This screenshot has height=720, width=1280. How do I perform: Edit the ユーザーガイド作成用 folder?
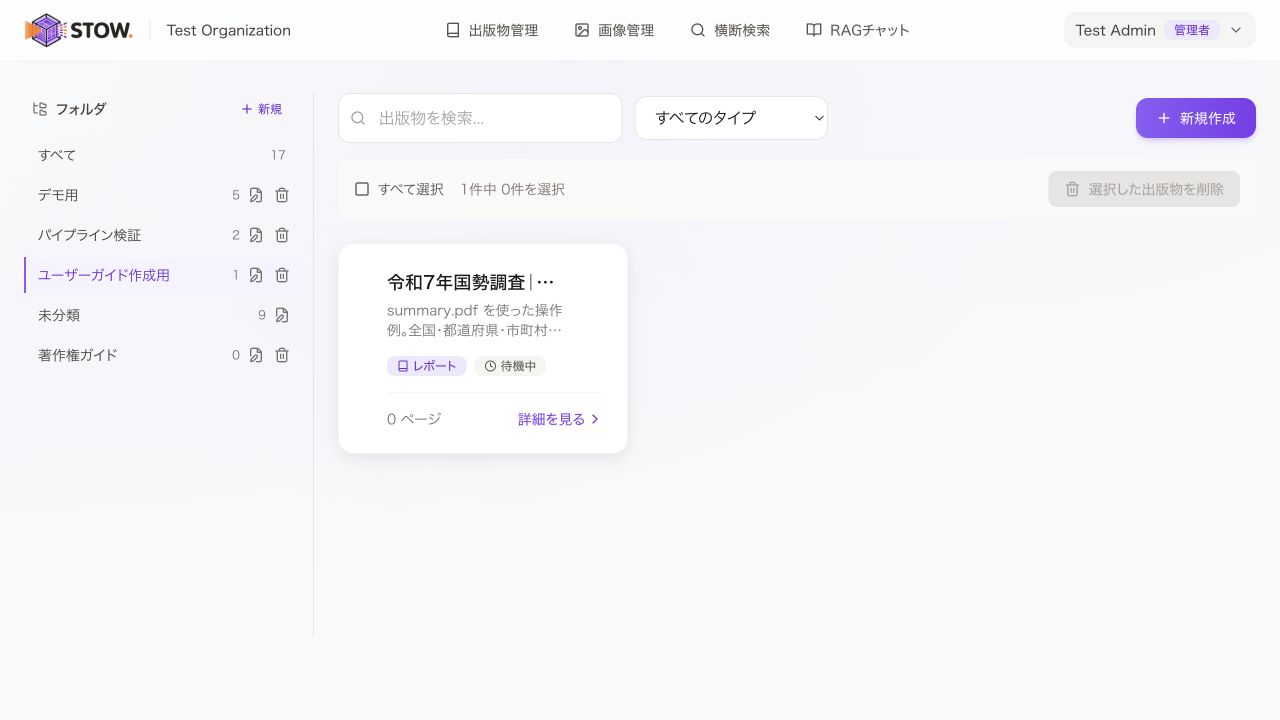256,275
